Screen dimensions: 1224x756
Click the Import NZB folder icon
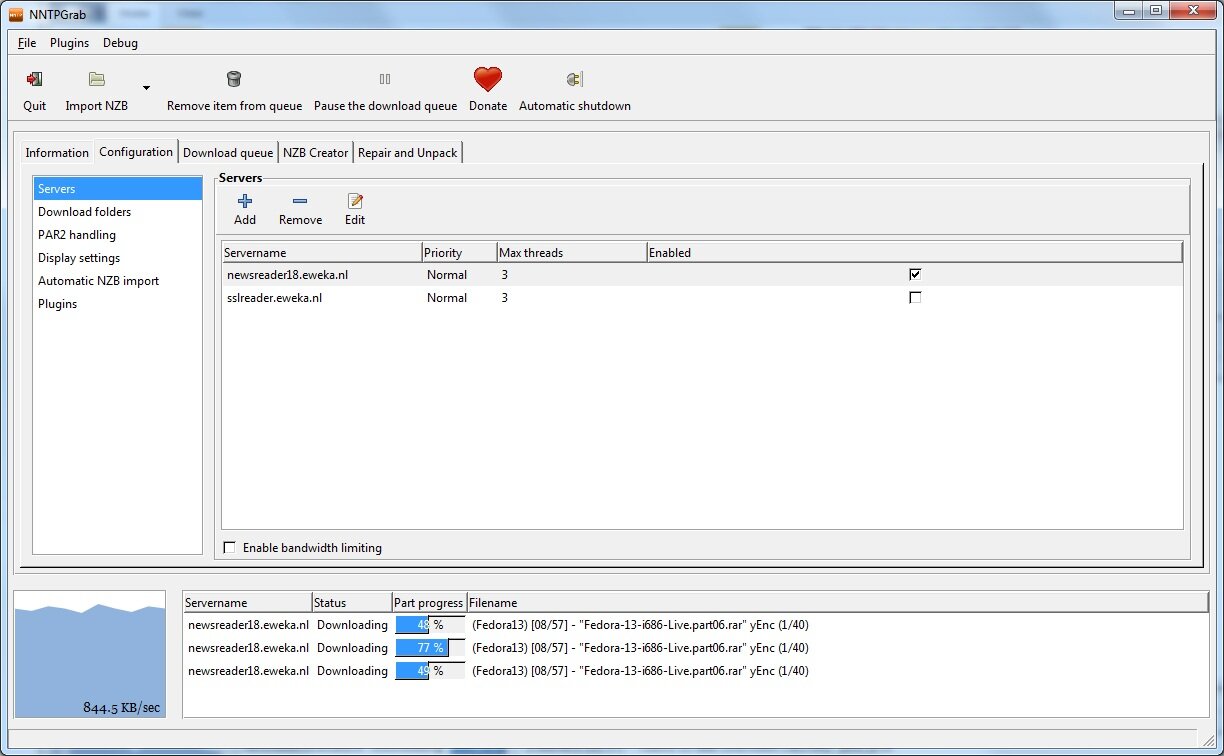point(97,80)
